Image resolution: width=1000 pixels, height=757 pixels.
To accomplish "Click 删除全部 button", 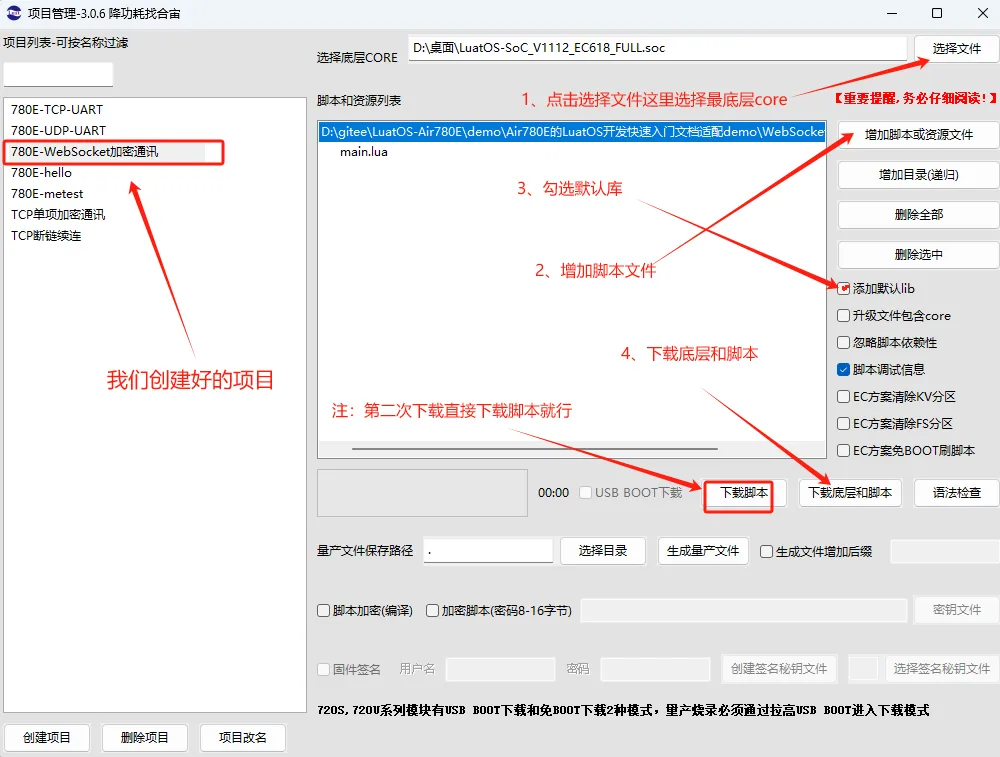I will coord(918,215).
